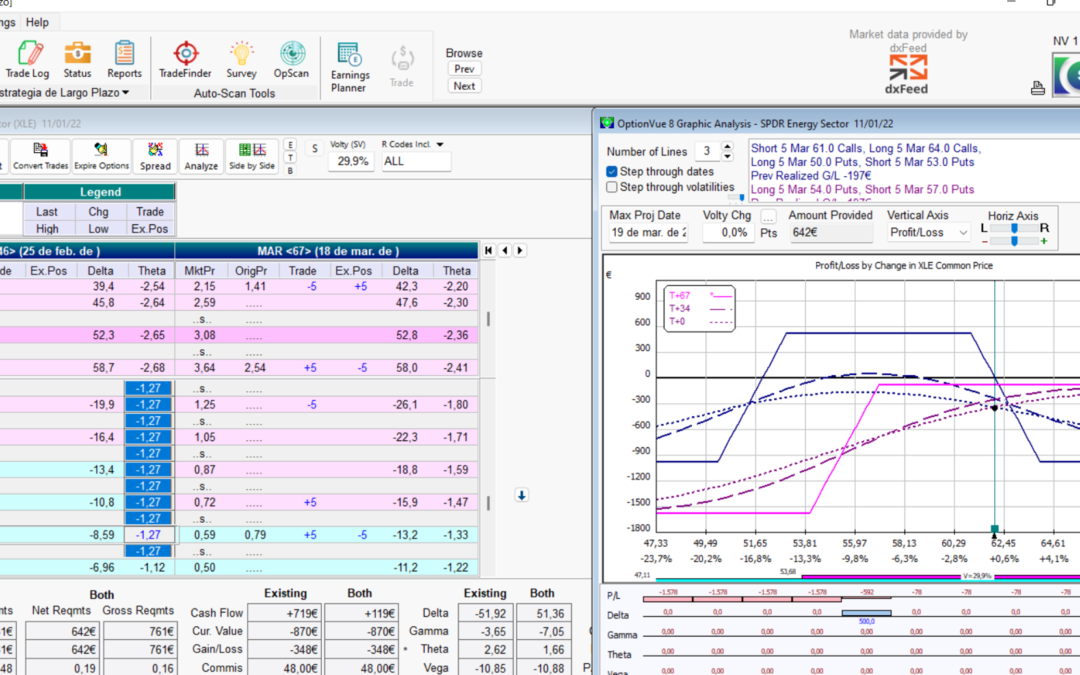Image resolution: width=1080 pixels, height=675 pixels.
Task: Edit the Volty Chg 0,0% field
Action: (x=727, y=233)
